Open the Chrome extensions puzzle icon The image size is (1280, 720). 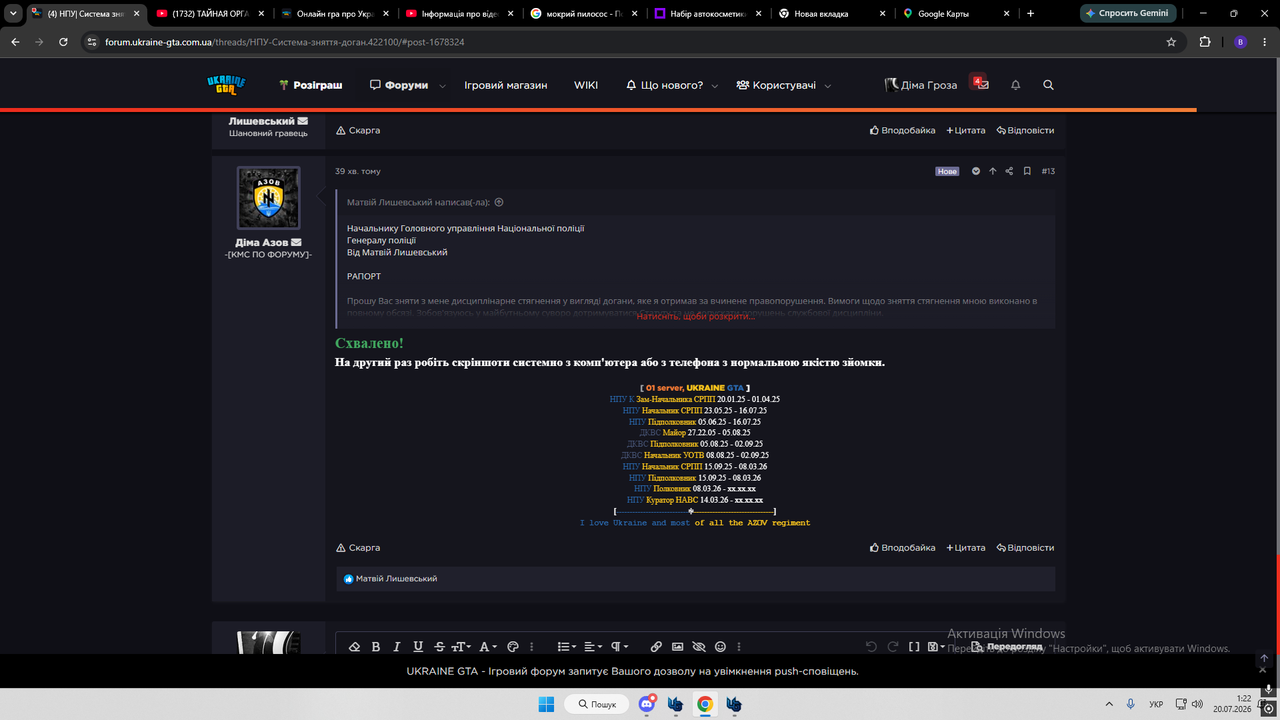coord(1205,42)
